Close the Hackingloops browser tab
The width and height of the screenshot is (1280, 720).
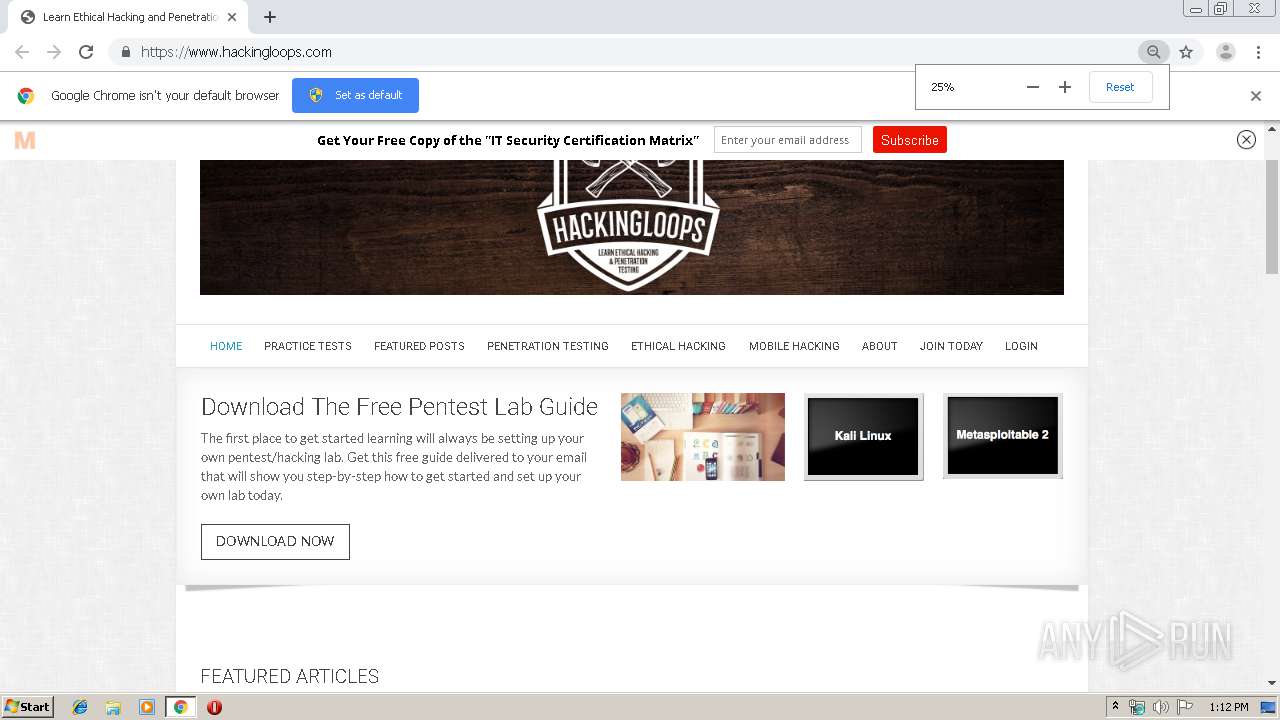click(x=233, y=17)
